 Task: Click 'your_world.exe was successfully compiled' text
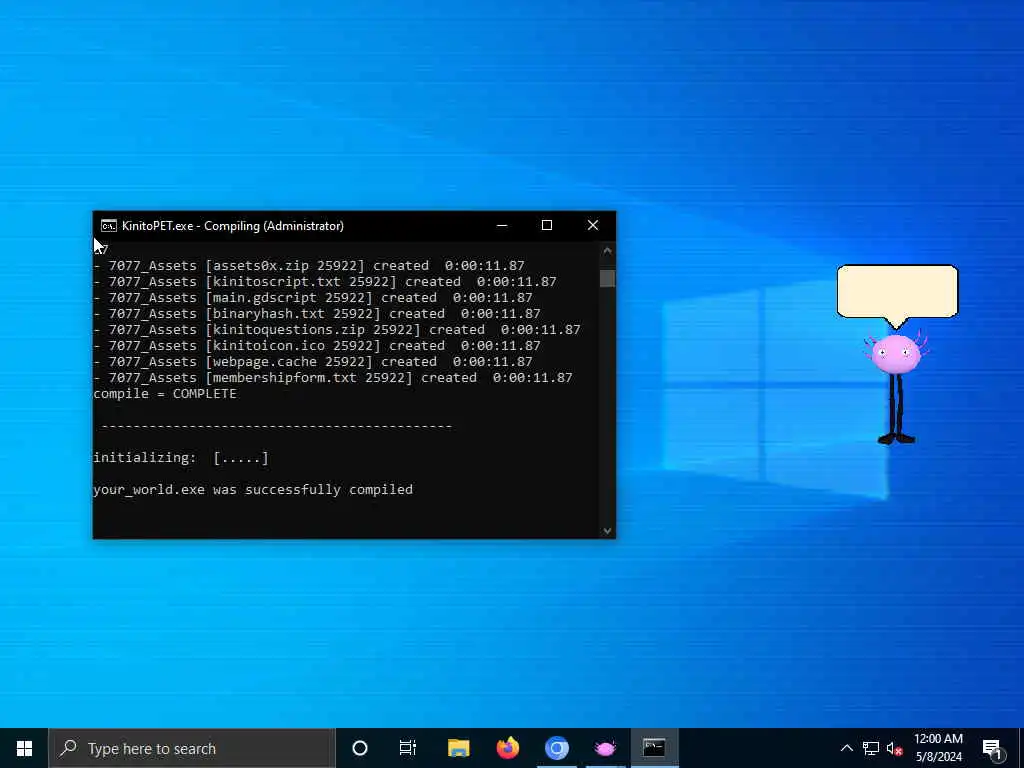tap(253, 490)
